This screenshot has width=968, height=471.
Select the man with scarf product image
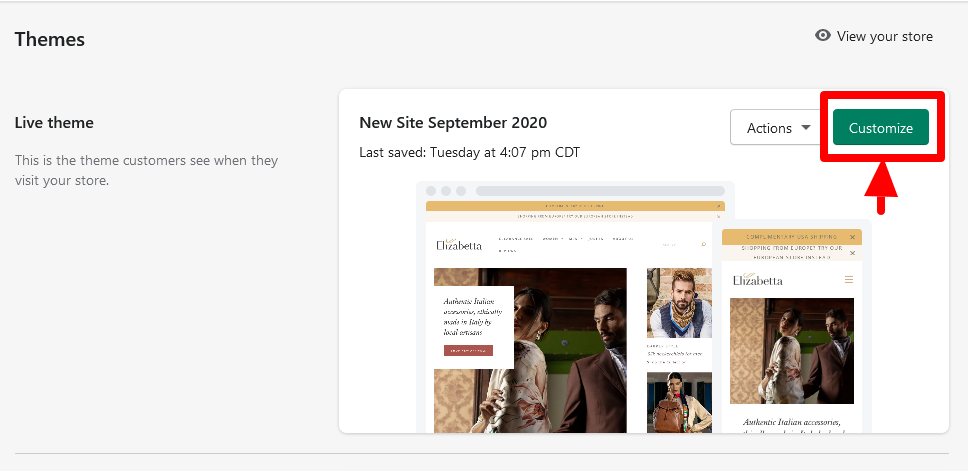(679, 302)
